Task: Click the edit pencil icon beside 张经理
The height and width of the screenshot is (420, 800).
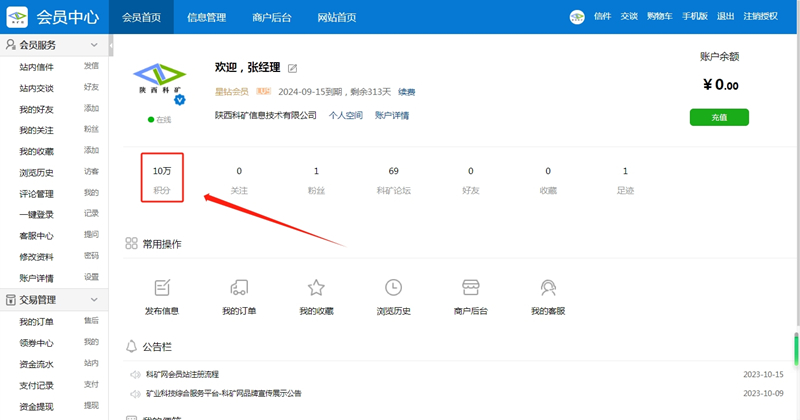Action: [293, 68]
